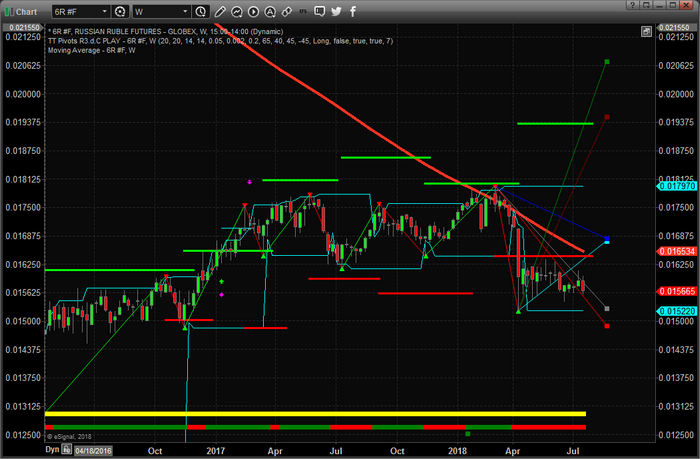700x459 pixels.
Task: Click the cyan 0.017970 price tag
Action: point(677,186)
